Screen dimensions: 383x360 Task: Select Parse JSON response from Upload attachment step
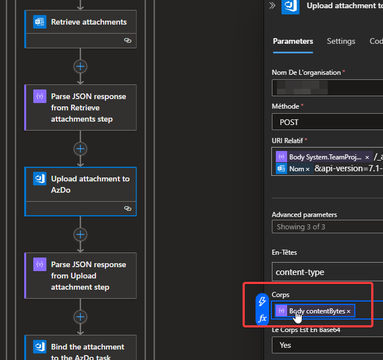(x=81, y=276)
